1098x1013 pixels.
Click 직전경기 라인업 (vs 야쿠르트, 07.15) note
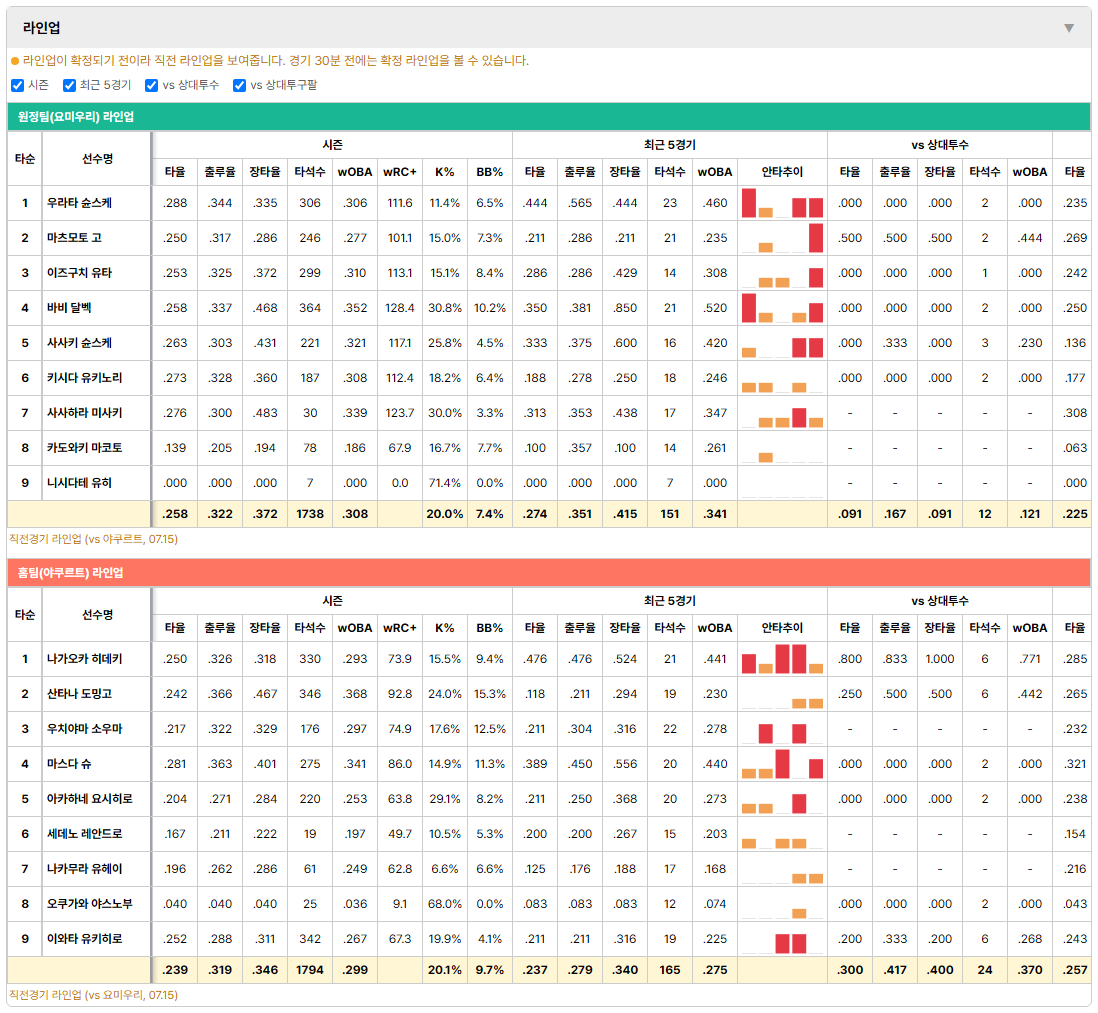[93, 539]
